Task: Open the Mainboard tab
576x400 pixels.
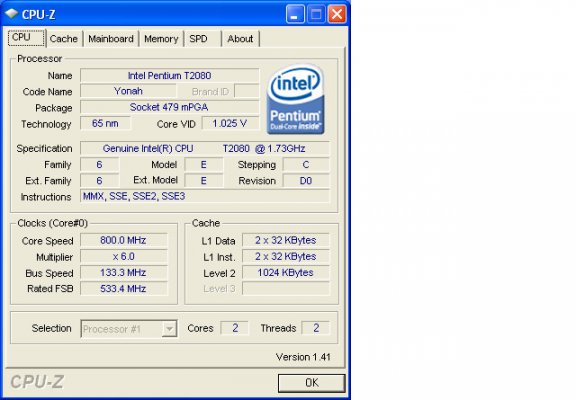Action: [111, 39]
